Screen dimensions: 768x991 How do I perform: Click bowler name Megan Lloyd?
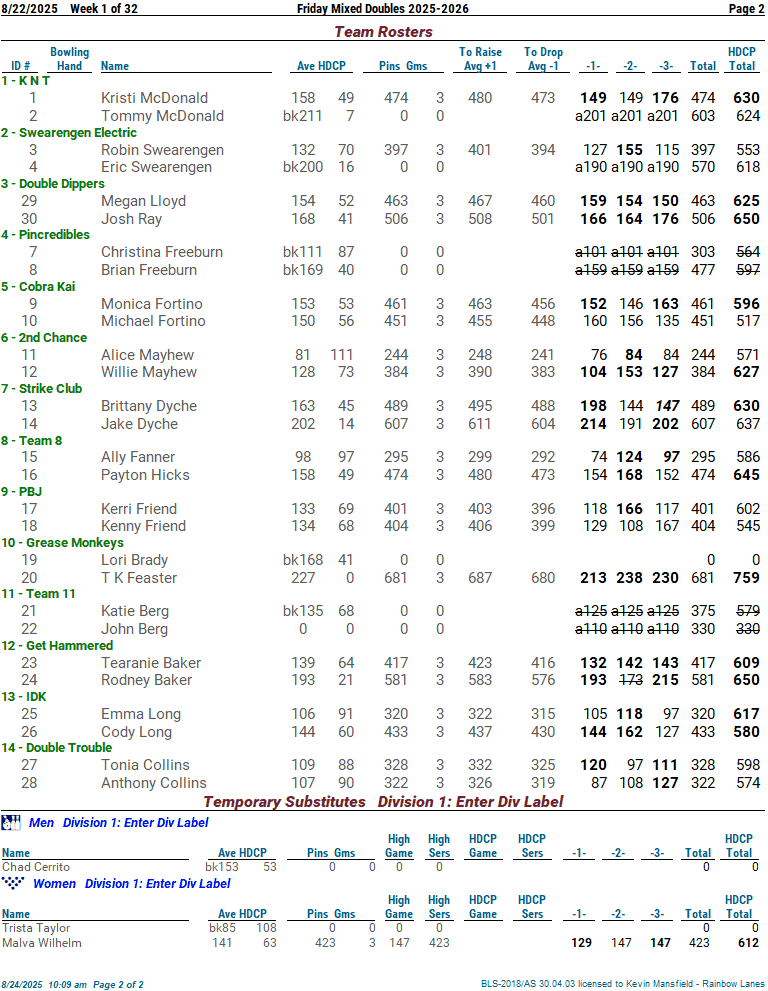coord(143,201)
